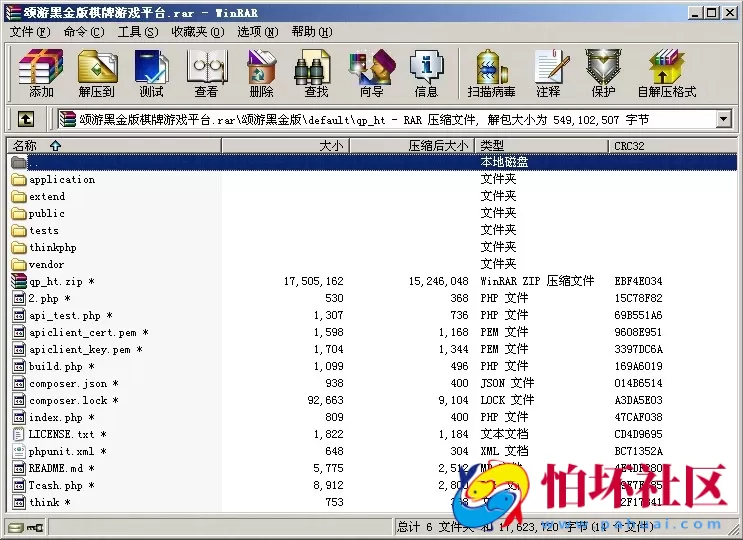Open the 工具(S) menu
743x540 pixels.
(x=138, y=32)
